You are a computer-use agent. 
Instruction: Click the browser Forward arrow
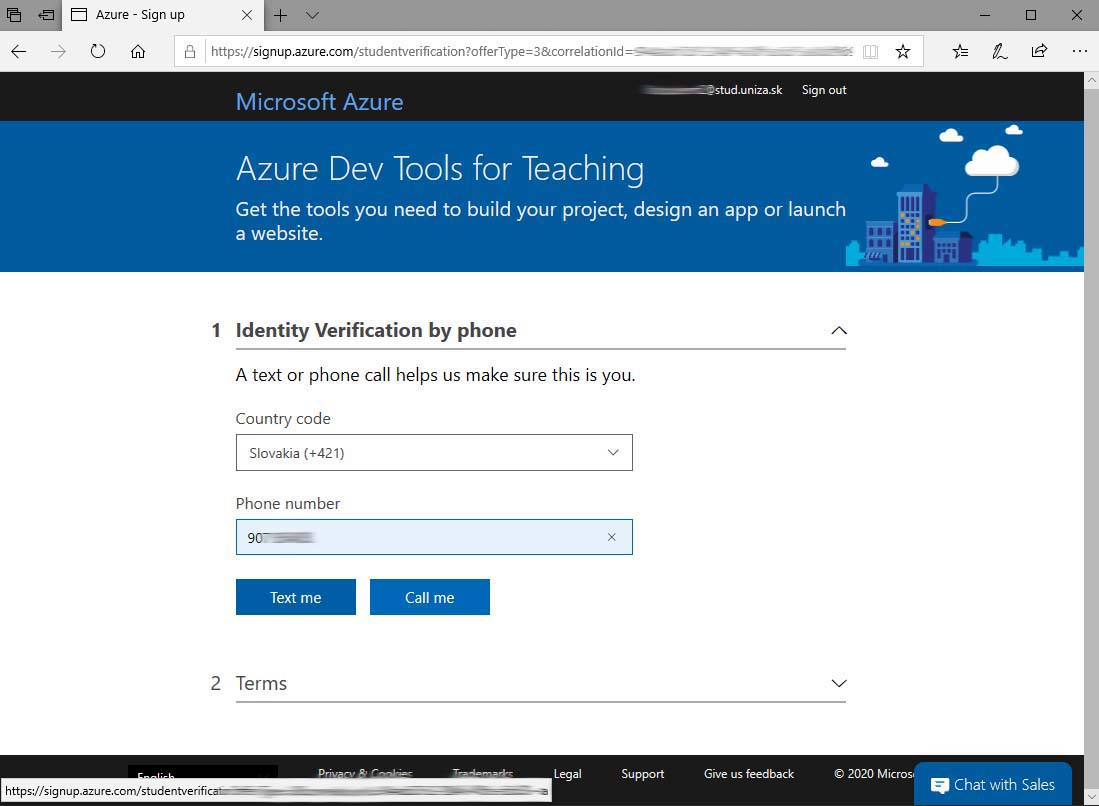[58, 51]
